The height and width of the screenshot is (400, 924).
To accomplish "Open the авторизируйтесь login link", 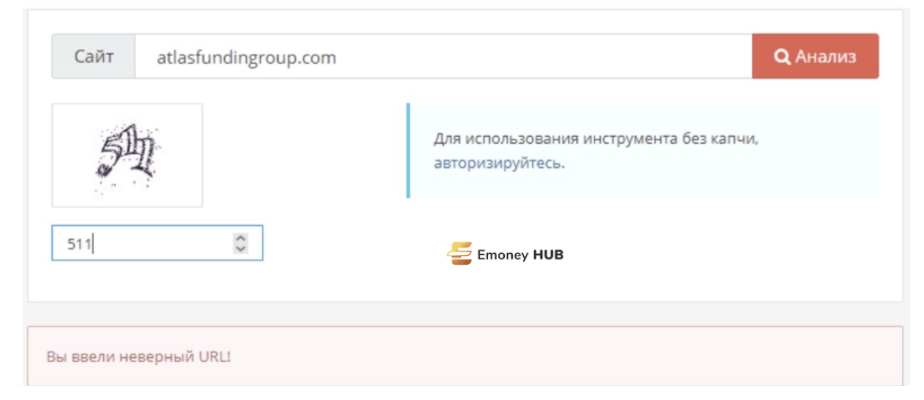I will [499, 163].
